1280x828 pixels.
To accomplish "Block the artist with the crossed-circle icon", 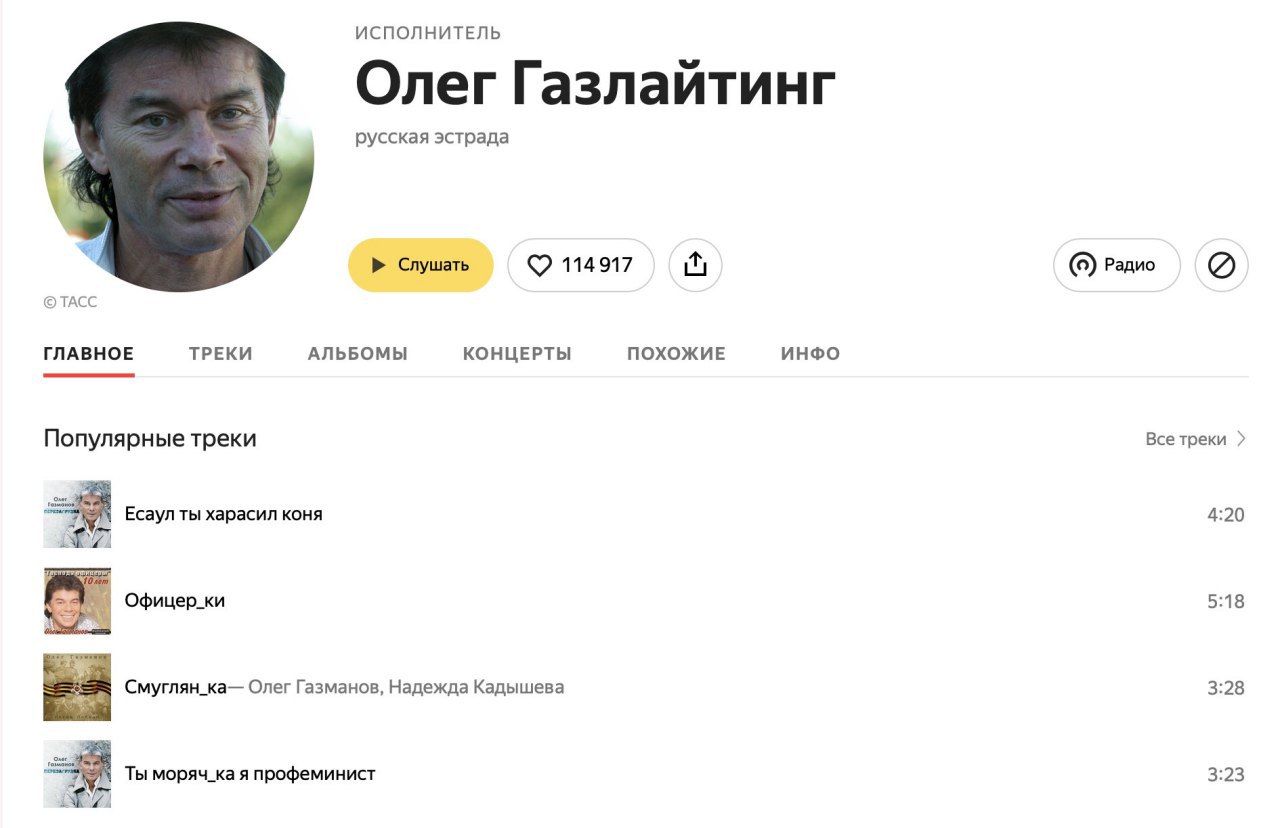I will (x=1222, y=265).
